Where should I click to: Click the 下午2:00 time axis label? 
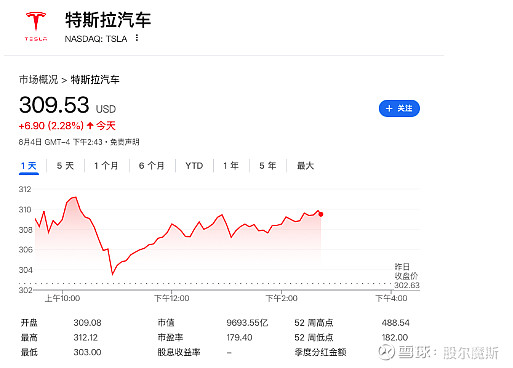(x=281, y=298)
